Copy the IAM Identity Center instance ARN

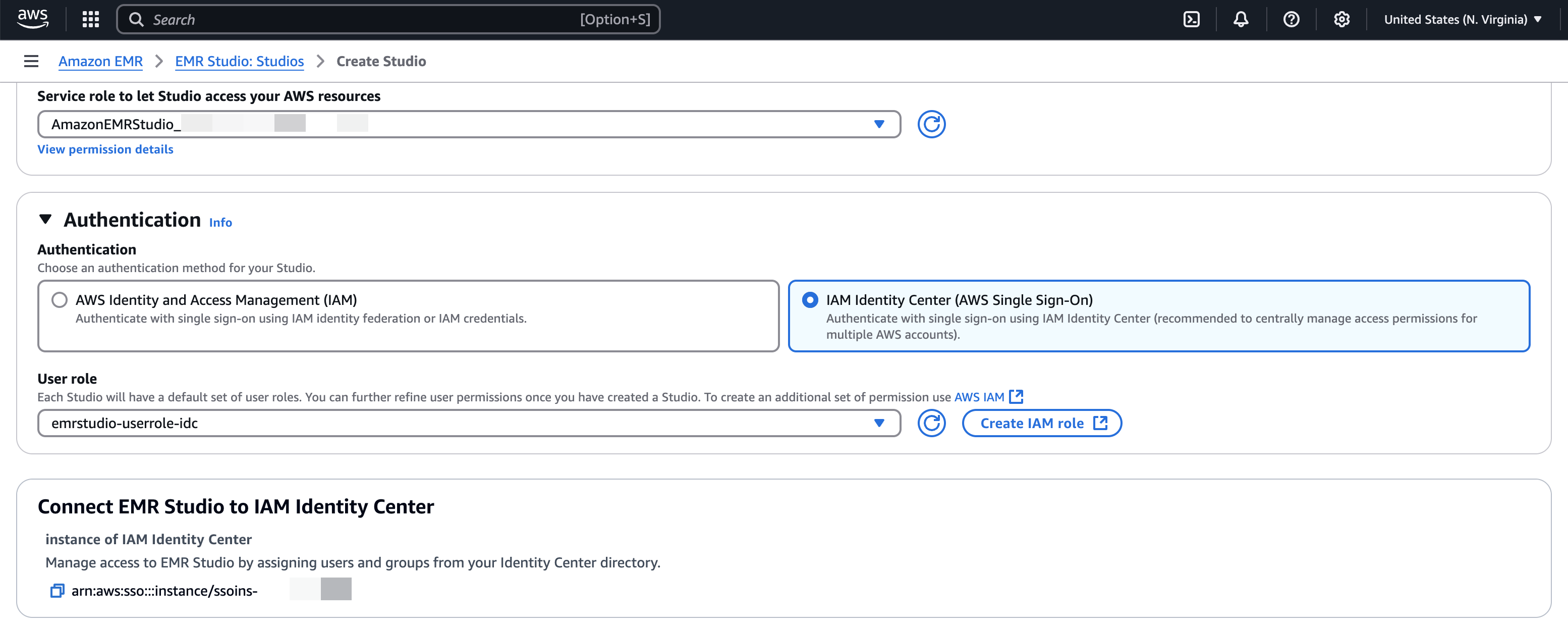[x=57, y=590]
